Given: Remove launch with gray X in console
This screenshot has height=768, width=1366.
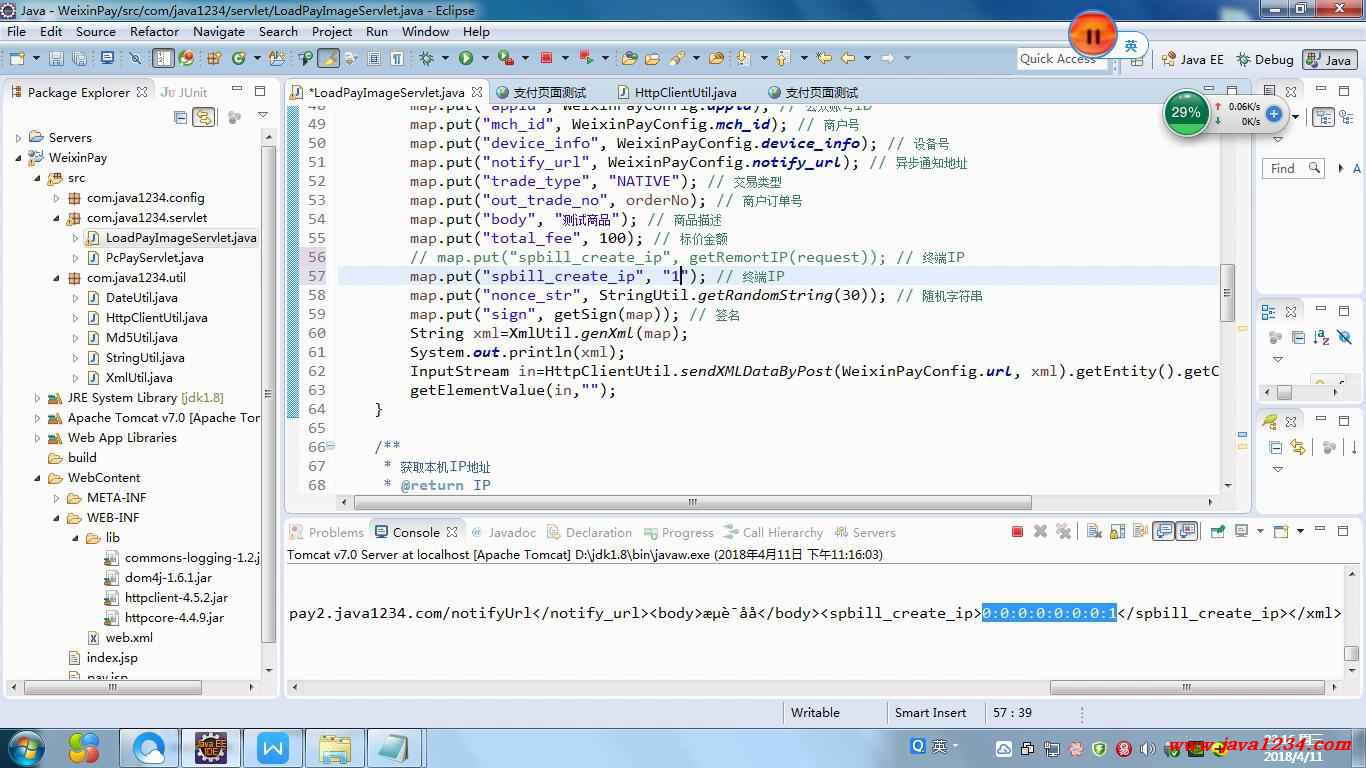Looking at the screenshot, I should point(1040,532).
